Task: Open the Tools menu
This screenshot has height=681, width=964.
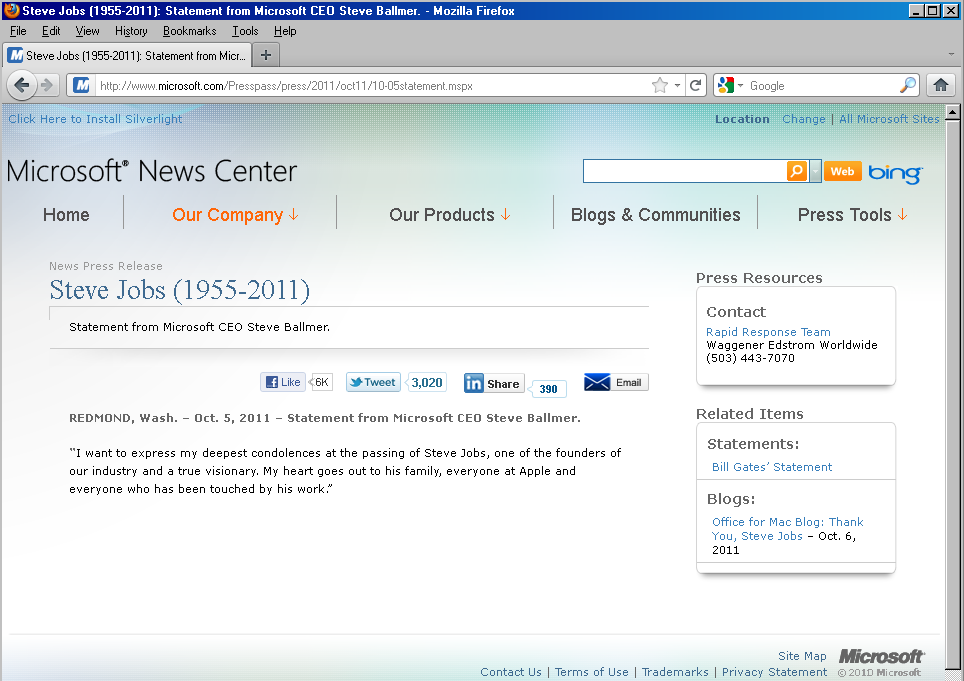Action: tap(245, 31)
